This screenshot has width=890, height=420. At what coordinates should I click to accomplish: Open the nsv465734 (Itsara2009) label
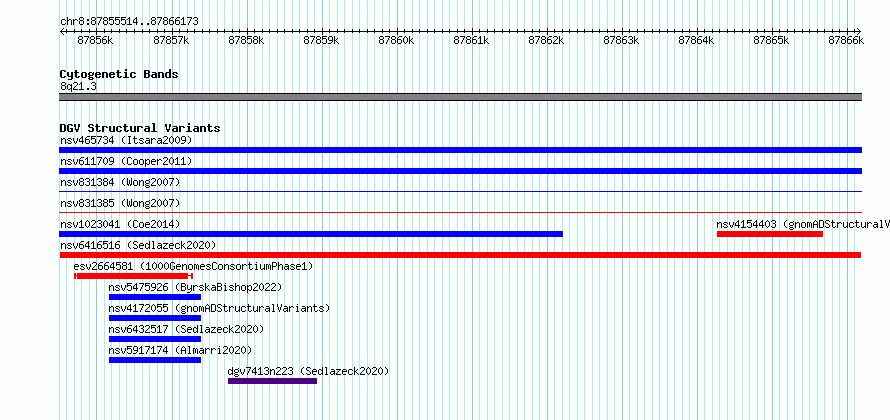(x=126, y=140)
